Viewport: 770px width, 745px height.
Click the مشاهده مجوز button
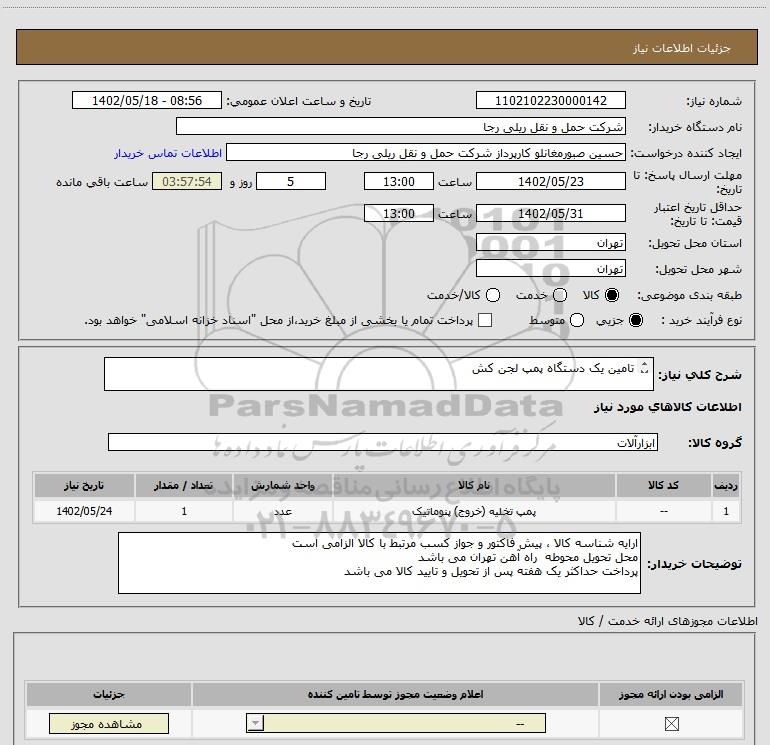click(x=109, y=724)
